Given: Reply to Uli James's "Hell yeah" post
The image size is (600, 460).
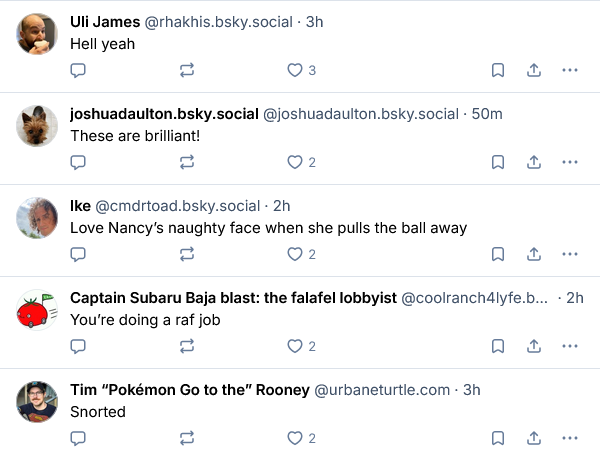Looking at the screenshot, I should [x=78, y=70].
